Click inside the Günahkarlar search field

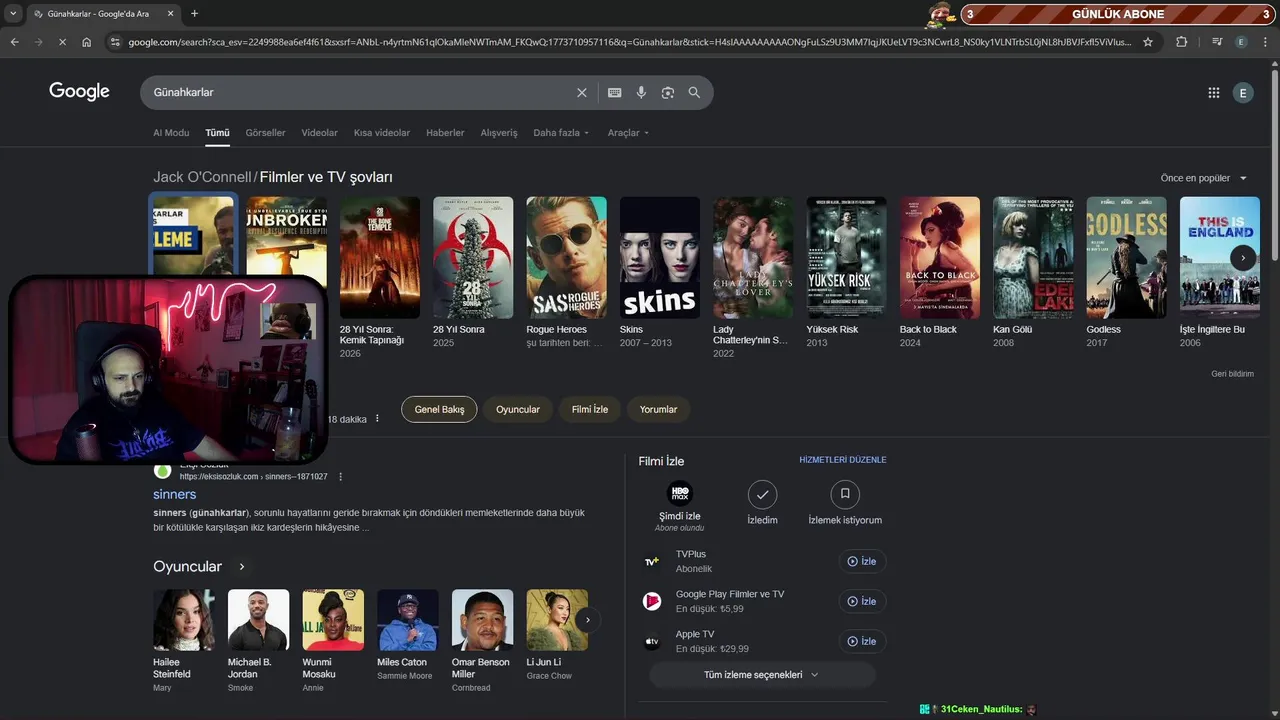coord(360,92)
